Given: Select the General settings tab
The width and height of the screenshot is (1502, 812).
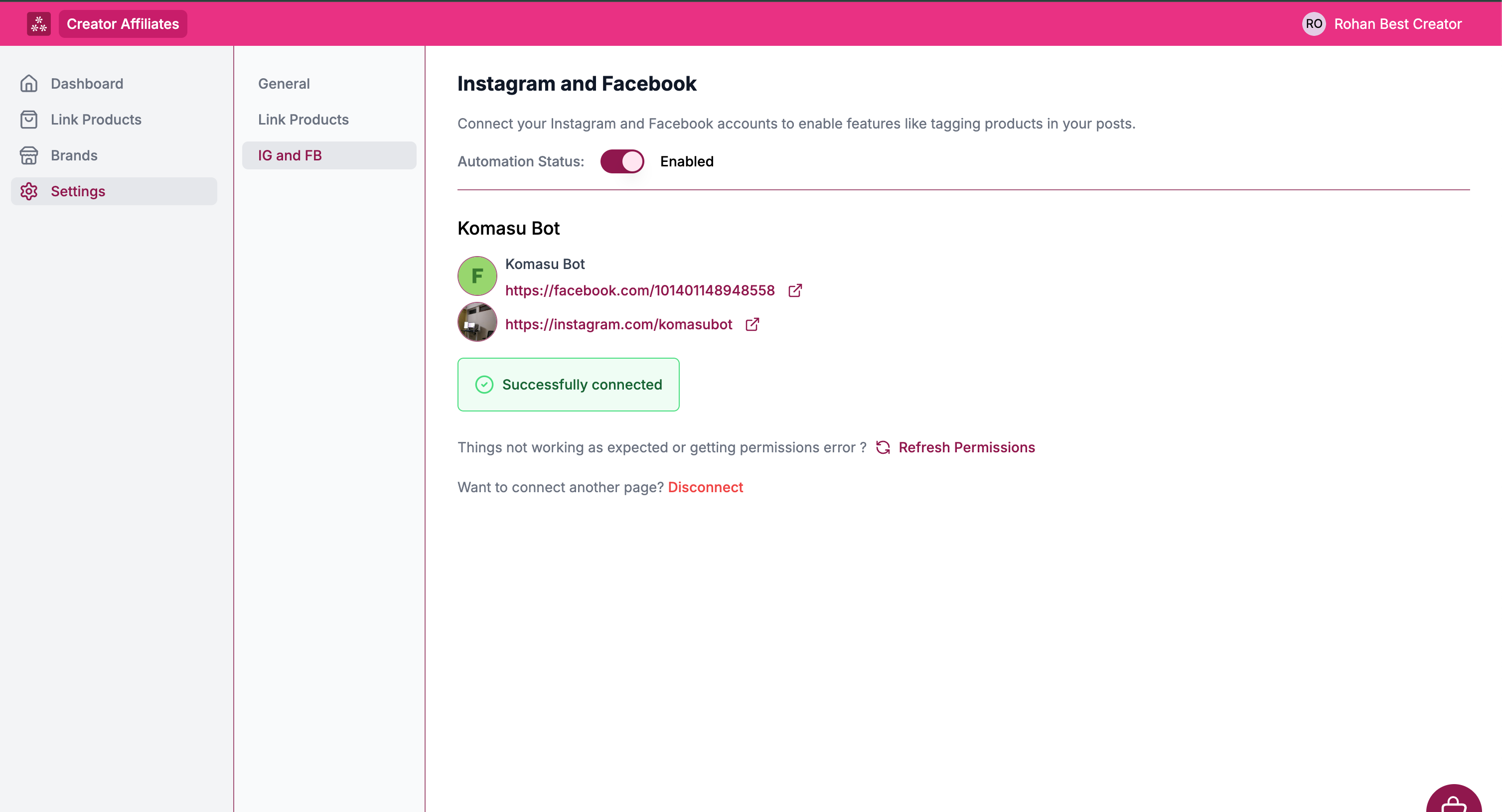Looking at the screenshot, I should click(283, 83).
